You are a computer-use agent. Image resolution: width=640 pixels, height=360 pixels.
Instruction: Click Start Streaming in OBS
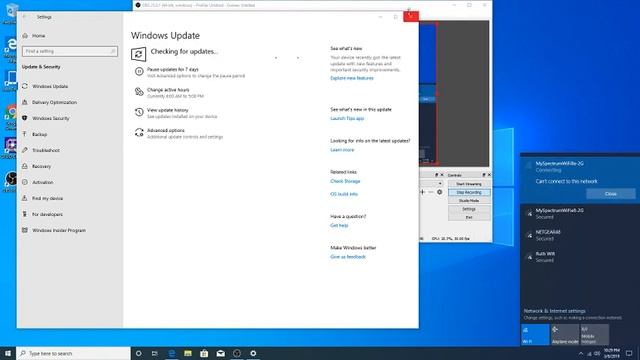pos(469,184)
